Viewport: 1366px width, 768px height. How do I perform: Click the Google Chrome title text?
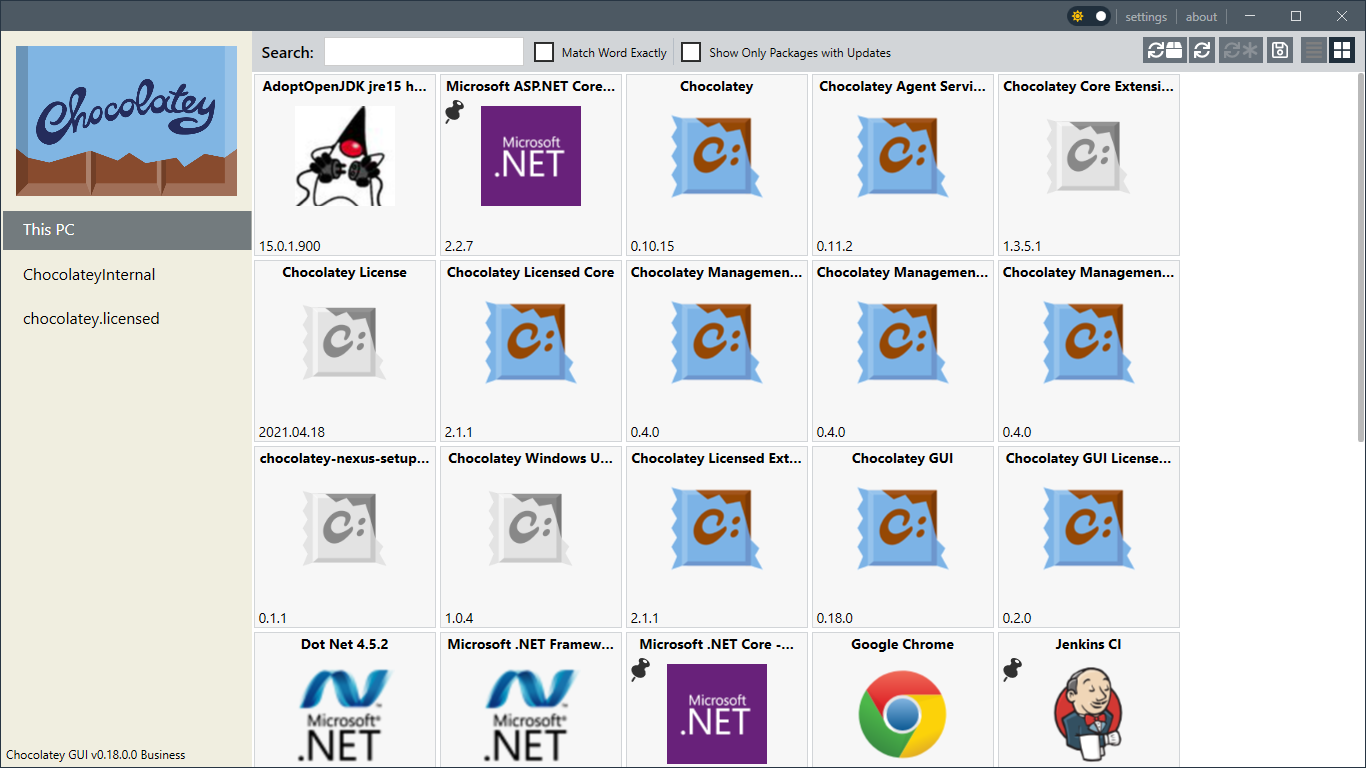[903, 645]
